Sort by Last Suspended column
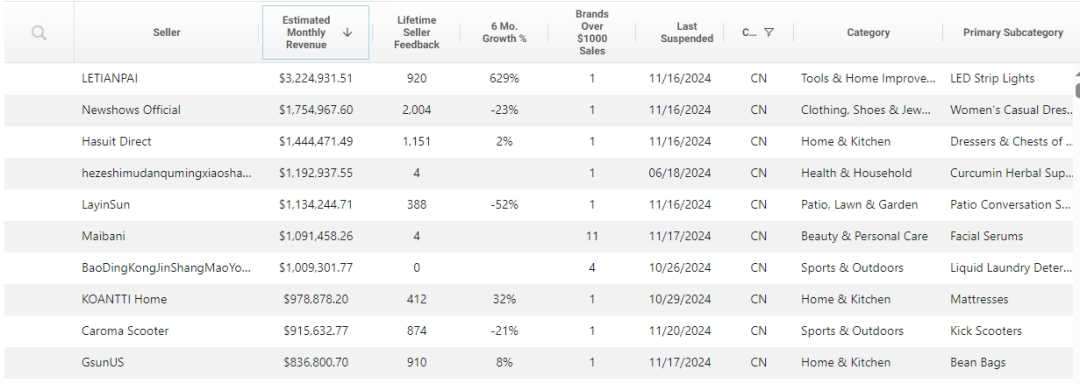The height and width of the screenshot is (384, 1080). coord(687,32)
